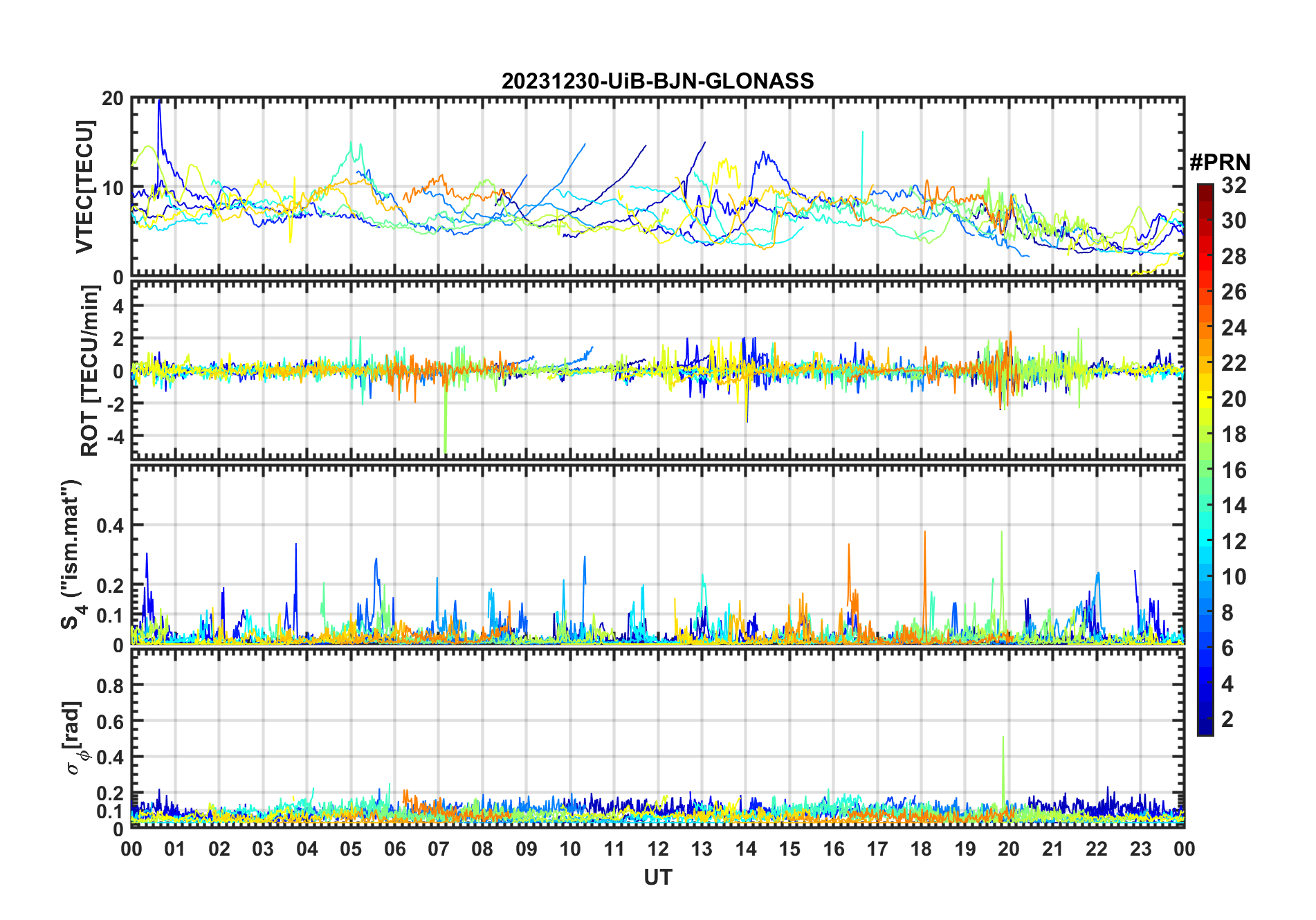Click the ROT [TECU/min] axis label

tap(90, 371)
